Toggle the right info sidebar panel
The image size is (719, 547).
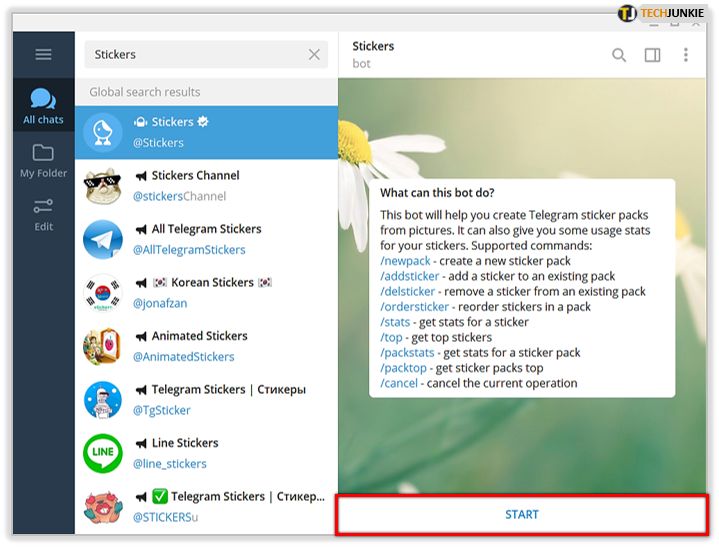point(652,55)
